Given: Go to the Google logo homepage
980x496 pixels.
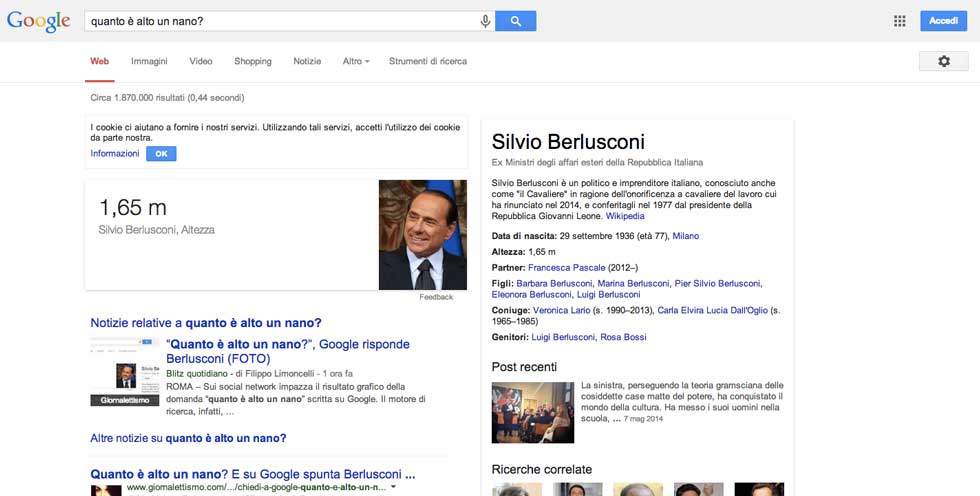Looking at the screenshot, I should (38, 21).
